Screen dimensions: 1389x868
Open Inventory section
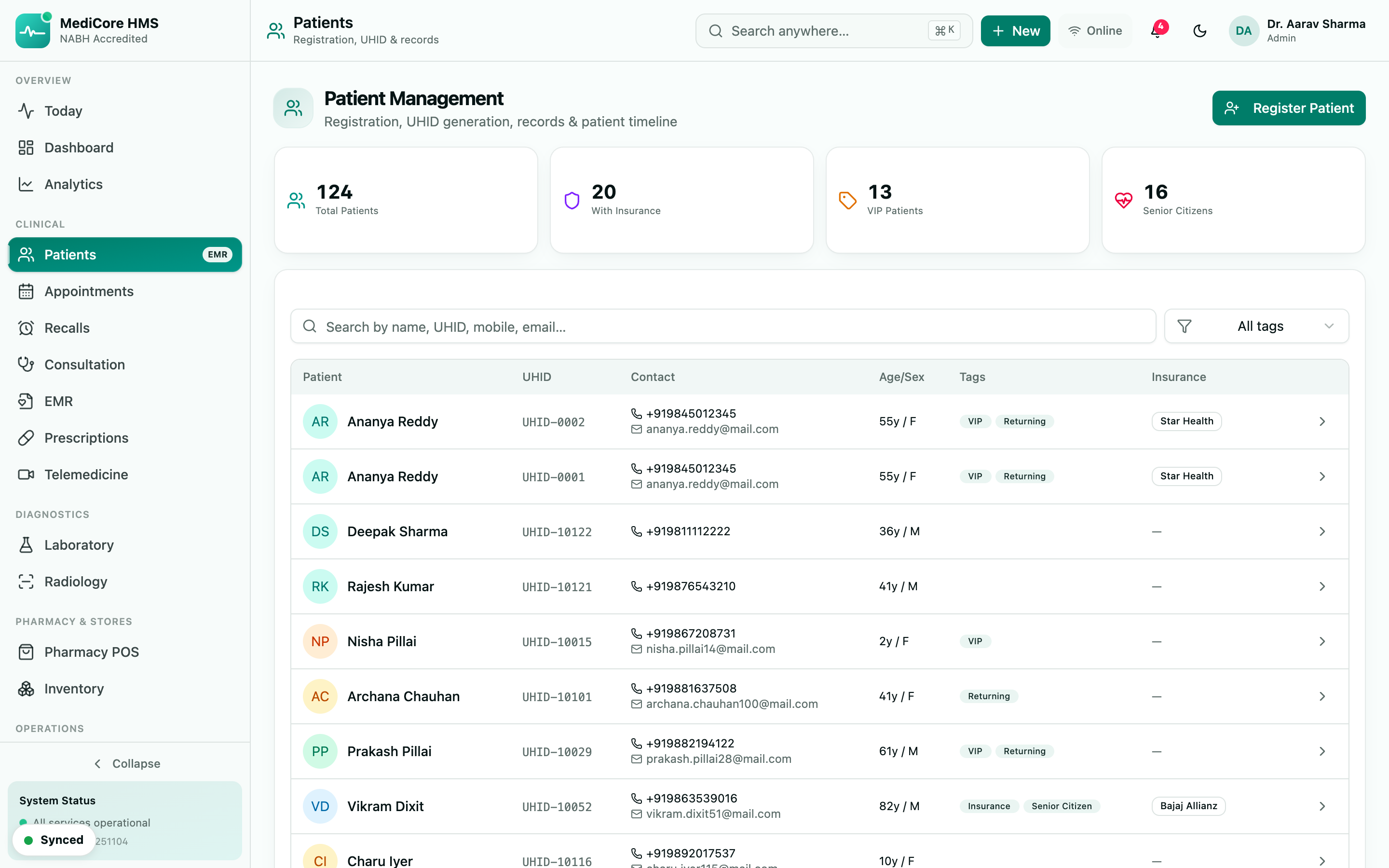tap(125, 690)
